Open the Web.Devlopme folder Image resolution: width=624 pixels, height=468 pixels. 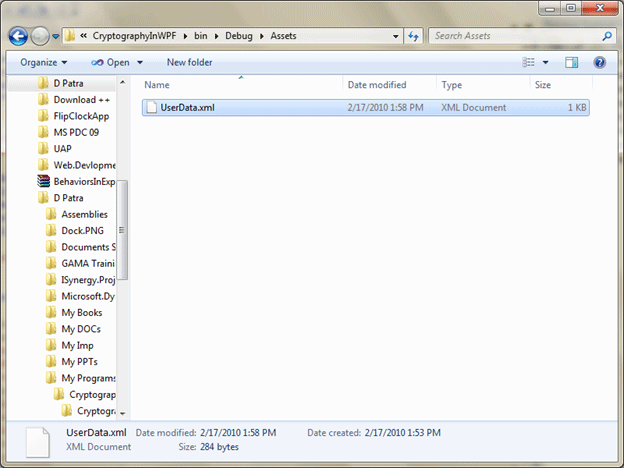(84, 165)
